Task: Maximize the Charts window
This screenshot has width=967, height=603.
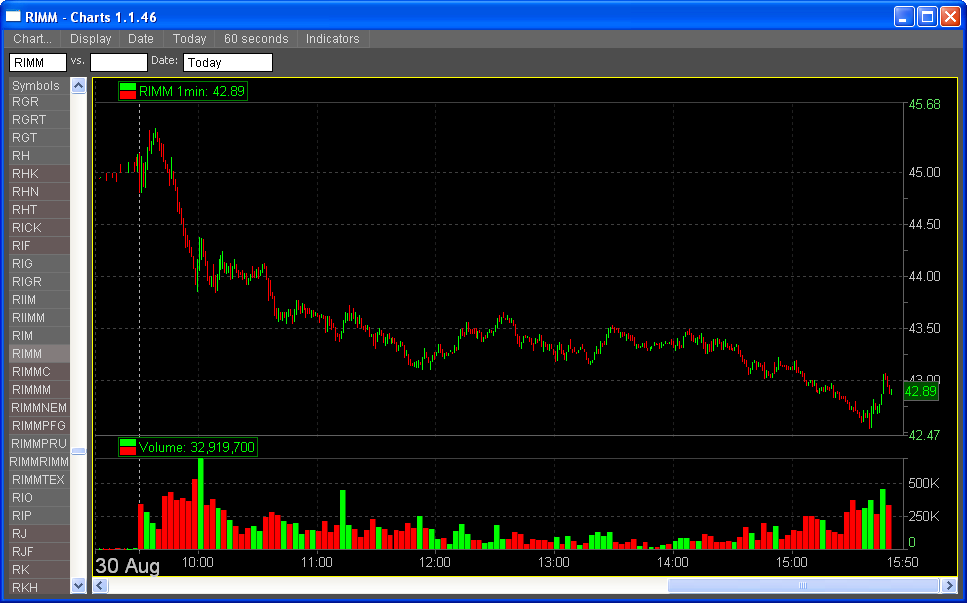Action: pos(927,17)
